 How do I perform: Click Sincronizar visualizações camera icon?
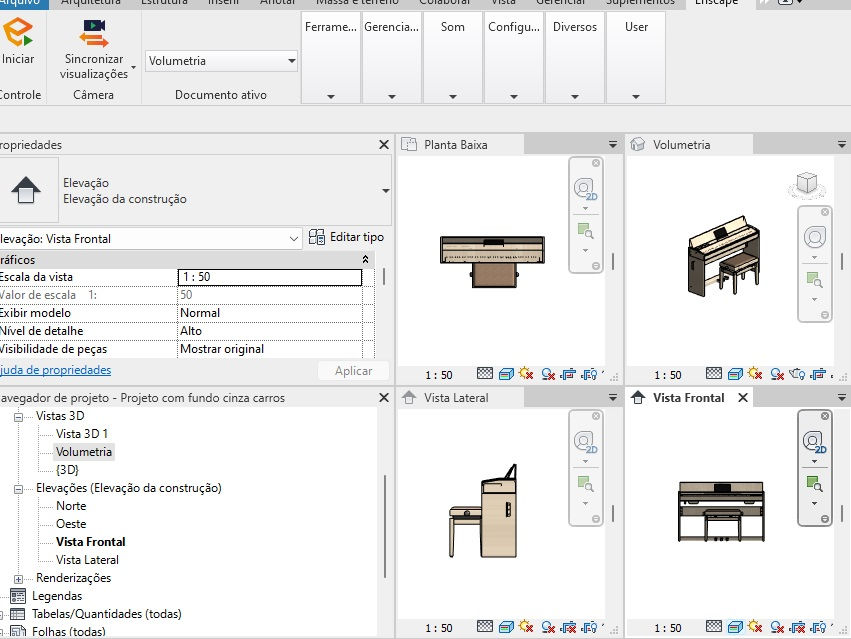(x=94, y=33)
